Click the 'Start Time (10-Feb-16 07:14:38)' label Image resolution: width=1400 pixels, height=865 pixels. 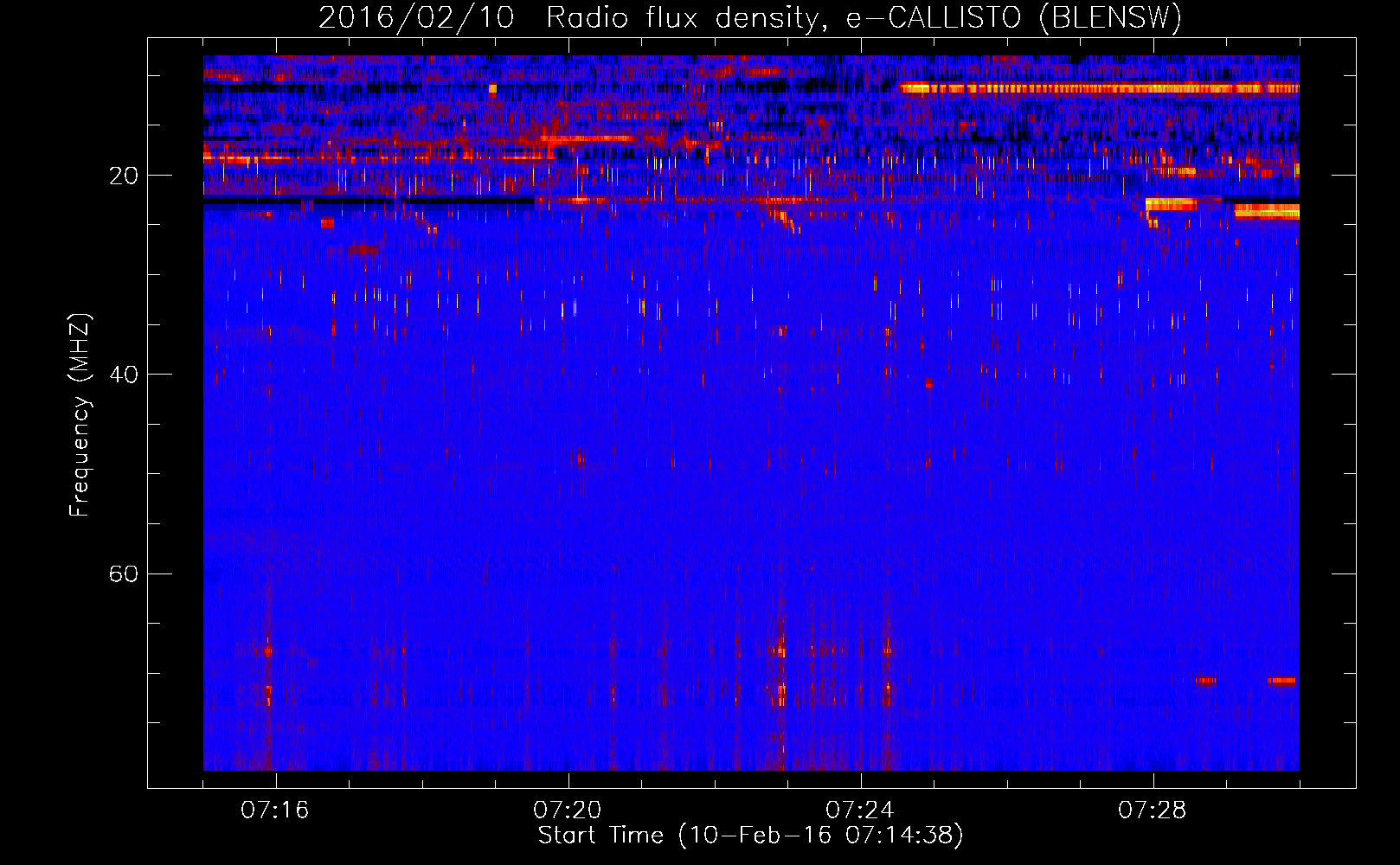tap(750, 836)
